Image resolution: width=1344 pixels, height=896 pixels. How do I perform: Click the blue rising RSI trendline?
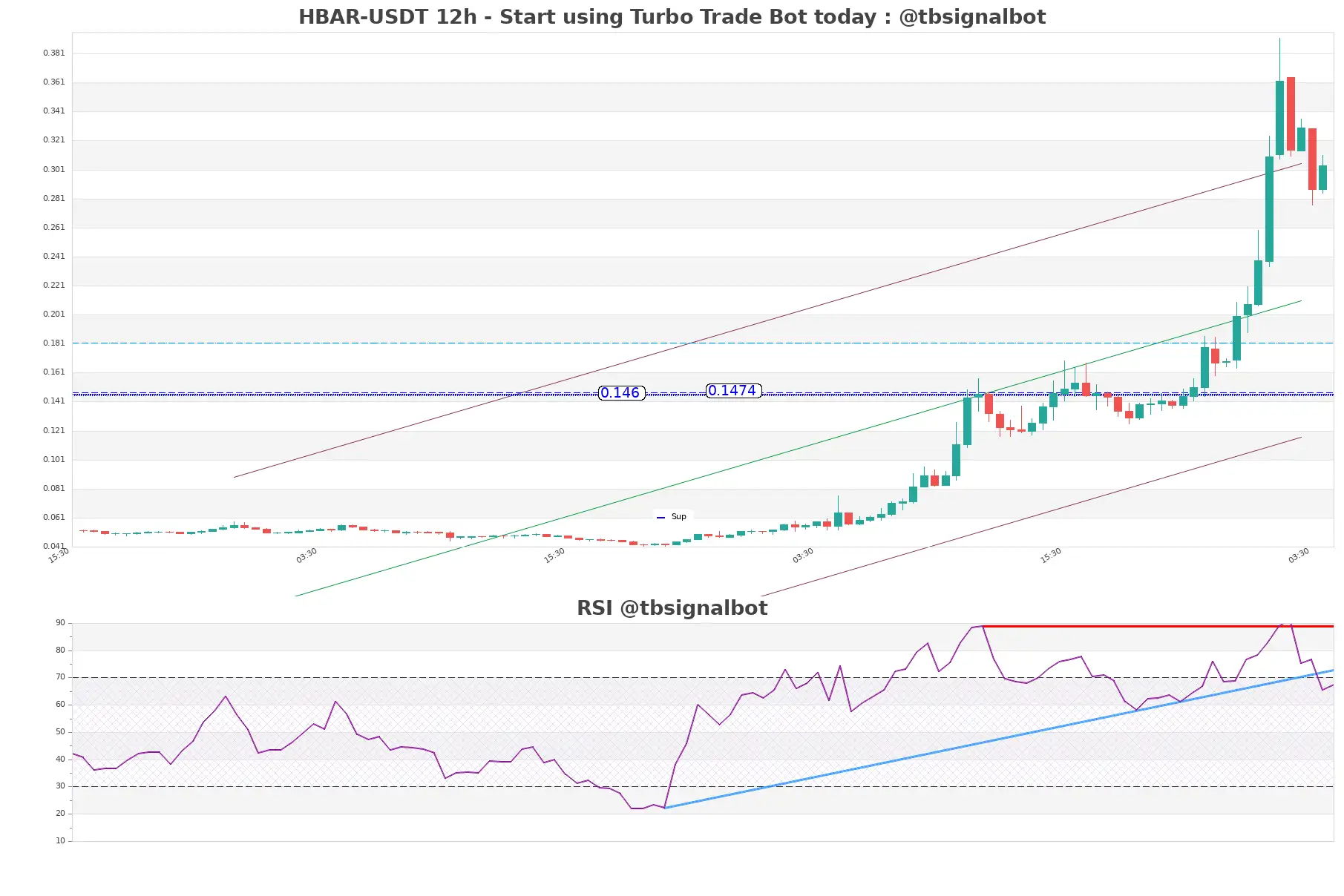tap(999, 739)
